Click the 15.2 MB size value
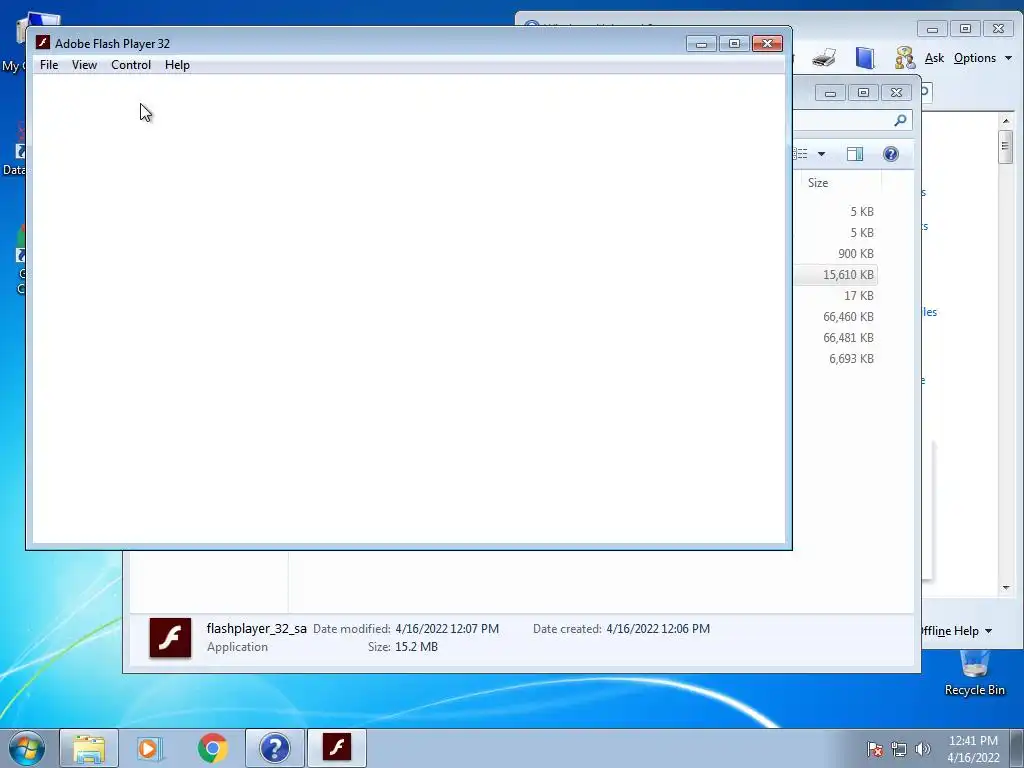Image resolution: width=1024 pixels, height=768 pixels. 416,647
